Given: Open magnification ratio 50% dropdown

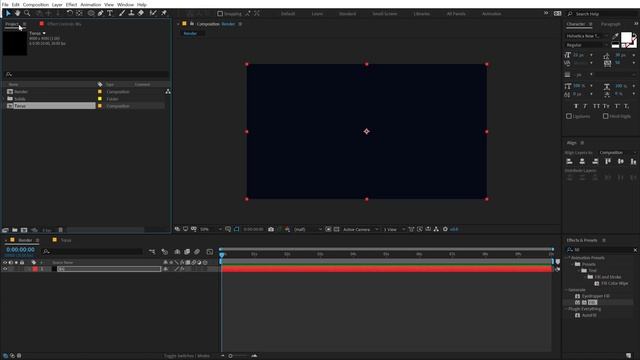Looking at the screenshot, I should (x=211, y=229).
